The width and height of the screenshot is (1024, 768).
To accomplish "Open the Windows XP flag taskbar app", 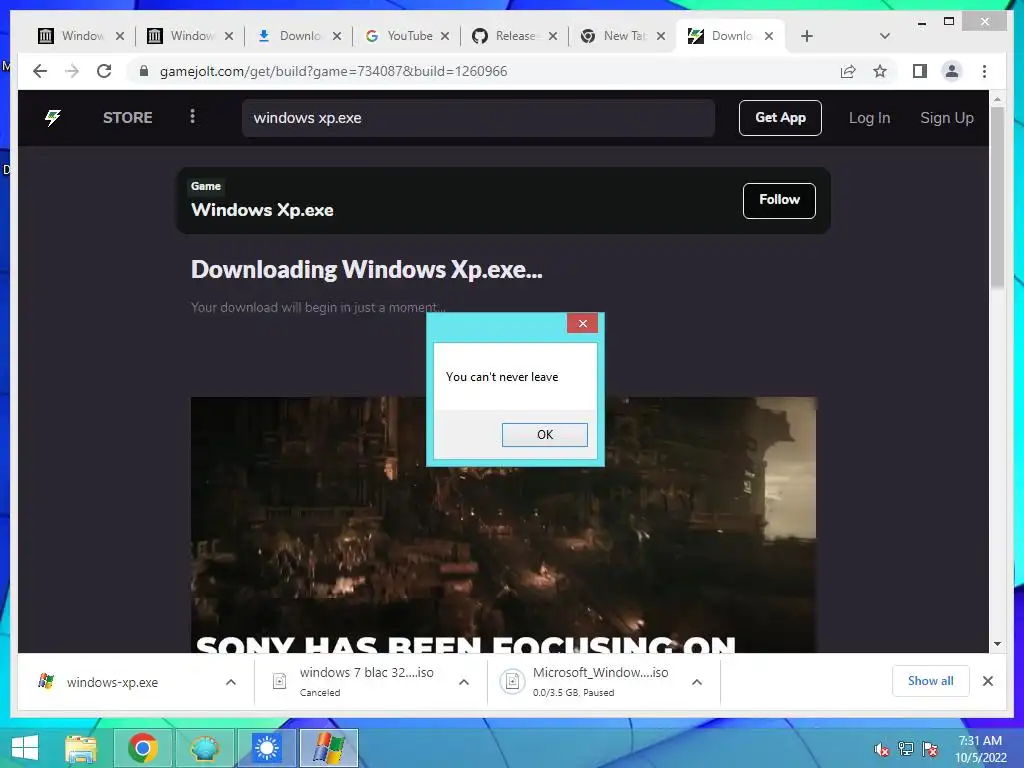I will [x=328, y=748].
